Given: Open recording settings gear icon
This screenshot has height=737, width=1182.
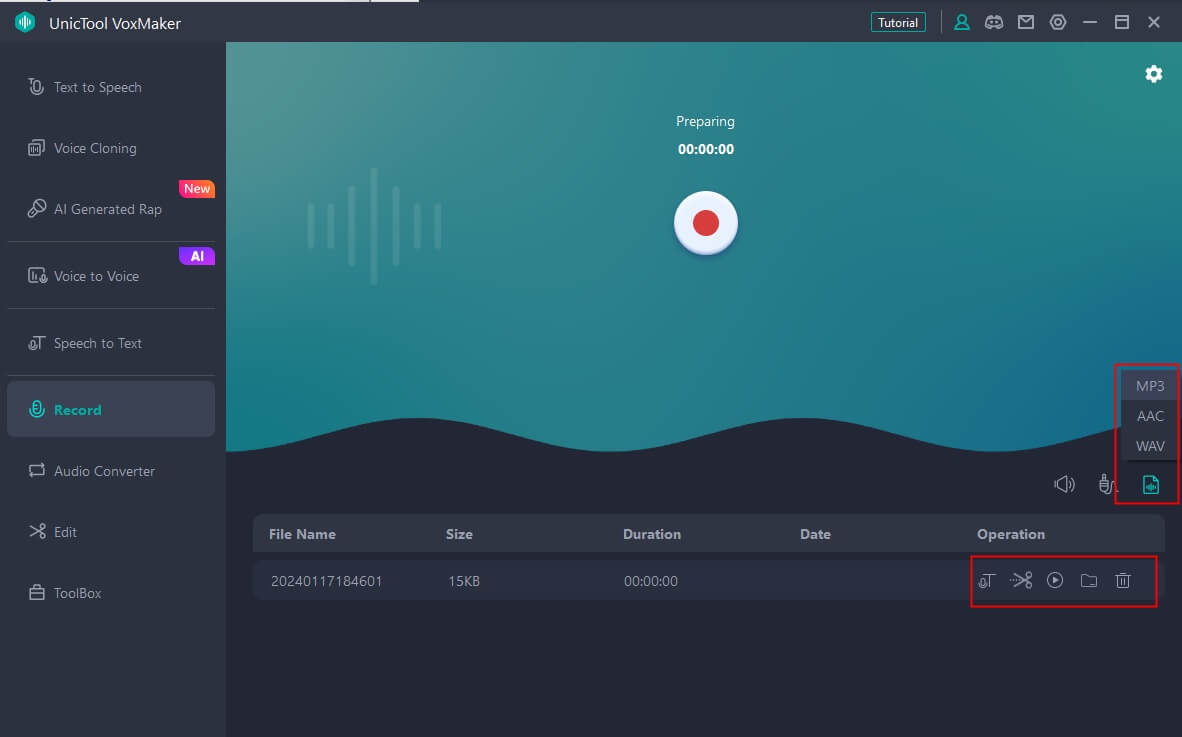Looking at the screenshot, I should pyautogui.click(x=1153, y=74).
